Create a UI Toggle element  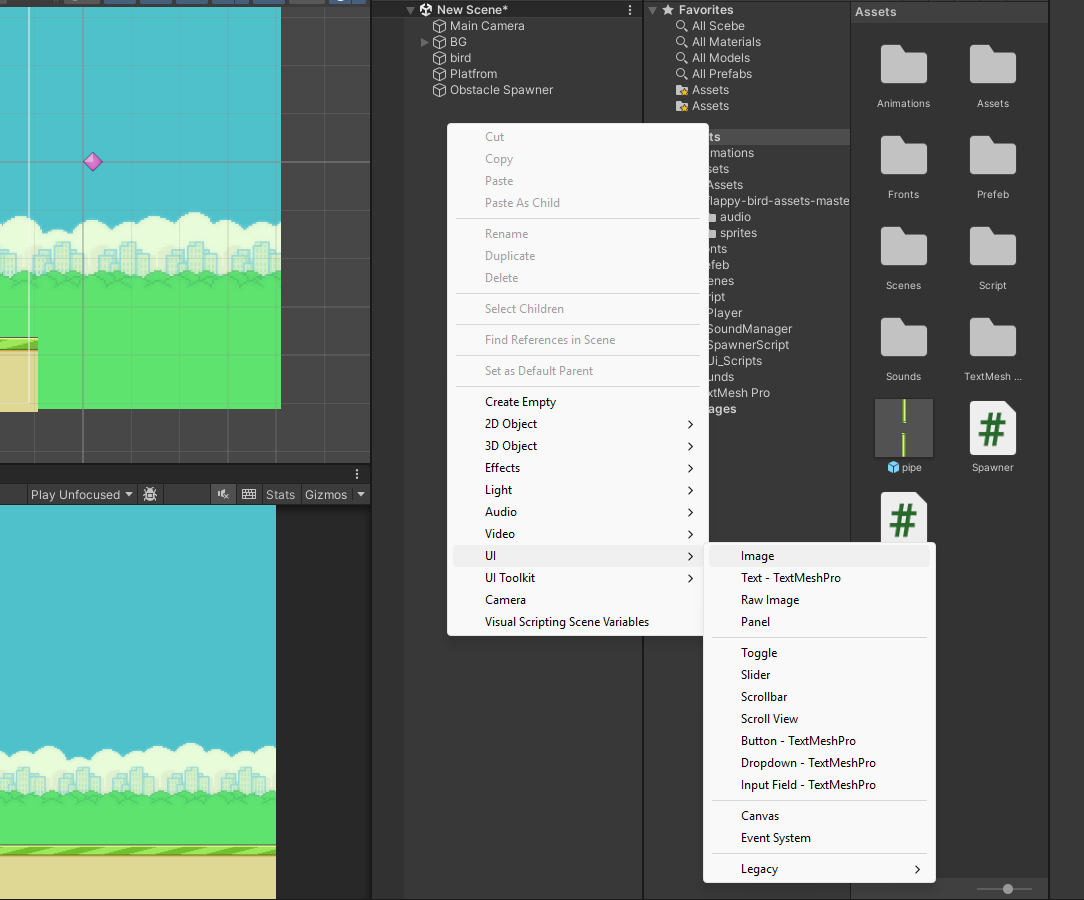(819, 653)
